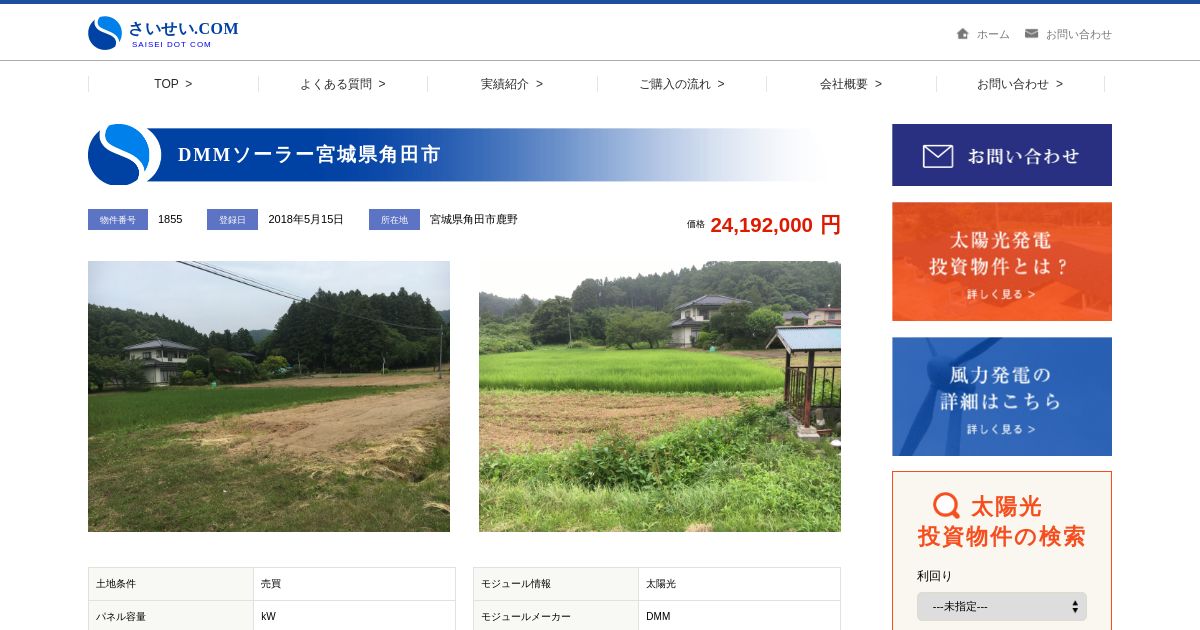Click the address 宮城県角田市鹿野

pos(474,219)
